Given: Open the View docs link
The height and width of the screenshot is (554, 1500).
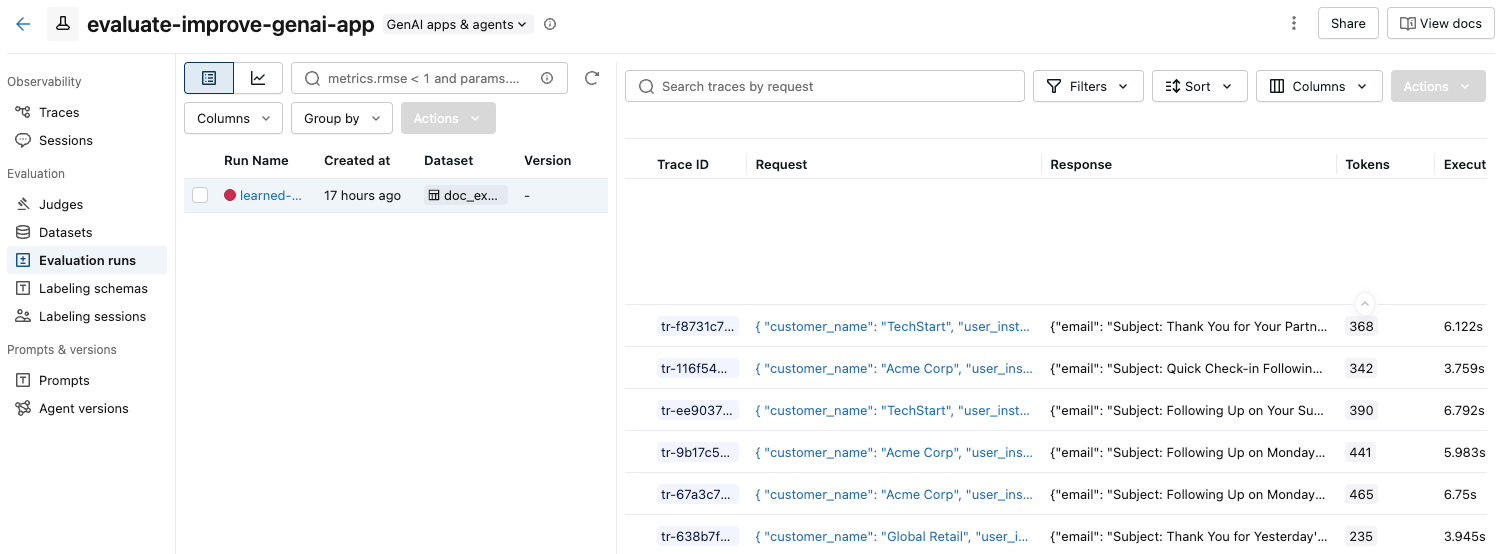Looking at the screenshot, I should (1440, 24).
